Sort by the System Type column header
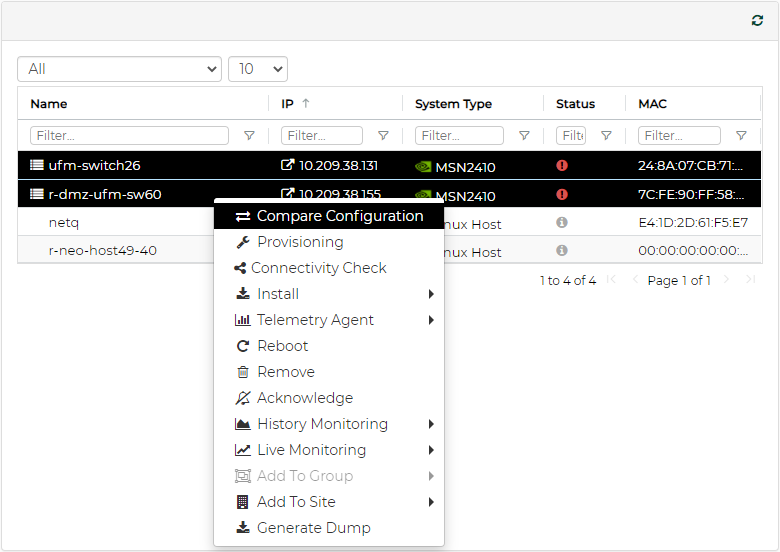 [453, 104]
